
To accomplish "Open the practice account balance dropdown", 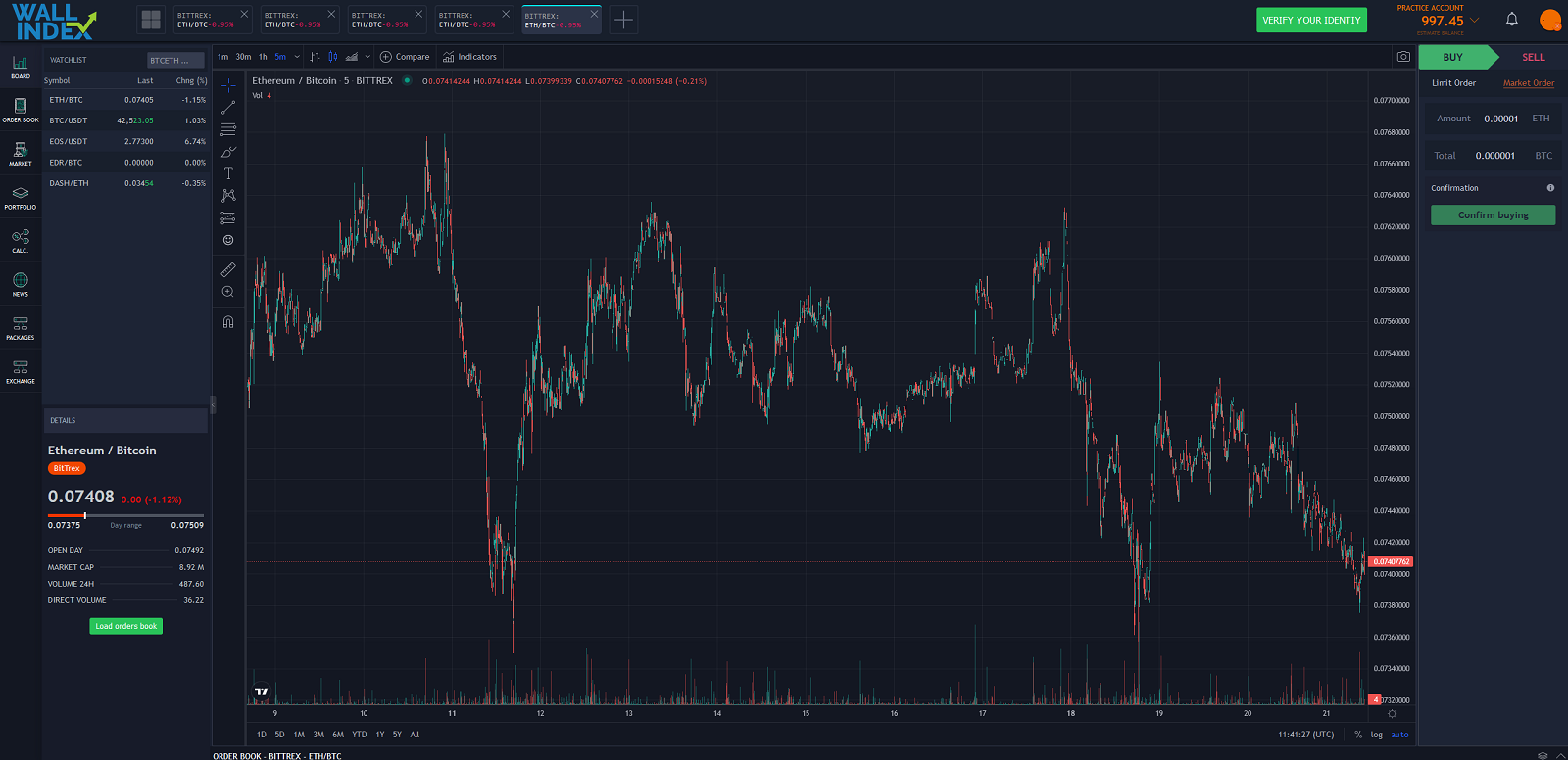I will point(1474,21).
